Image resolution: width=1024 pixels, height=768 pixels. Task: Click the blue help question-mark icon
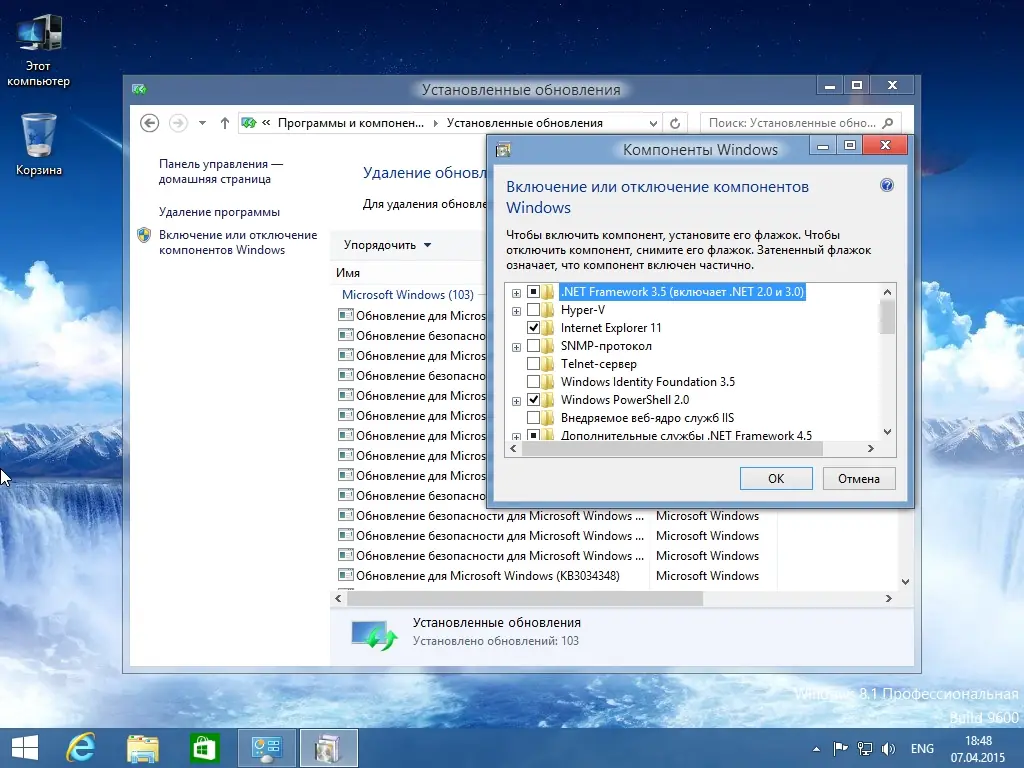886,185
